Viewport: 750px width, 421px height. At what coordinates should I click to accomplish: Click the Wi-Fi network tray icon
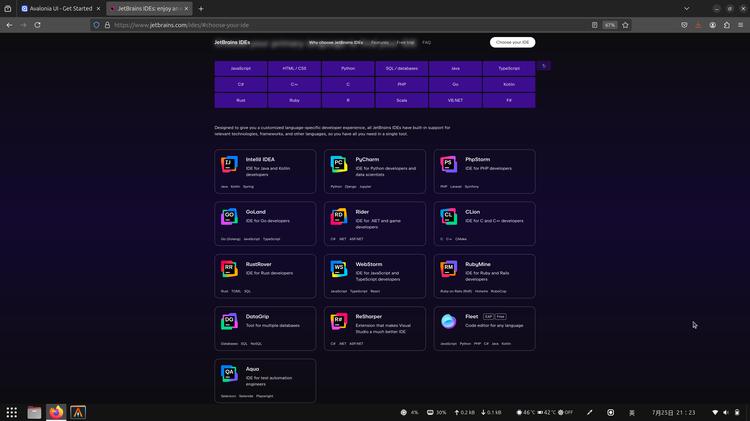(x=715, y=412)
